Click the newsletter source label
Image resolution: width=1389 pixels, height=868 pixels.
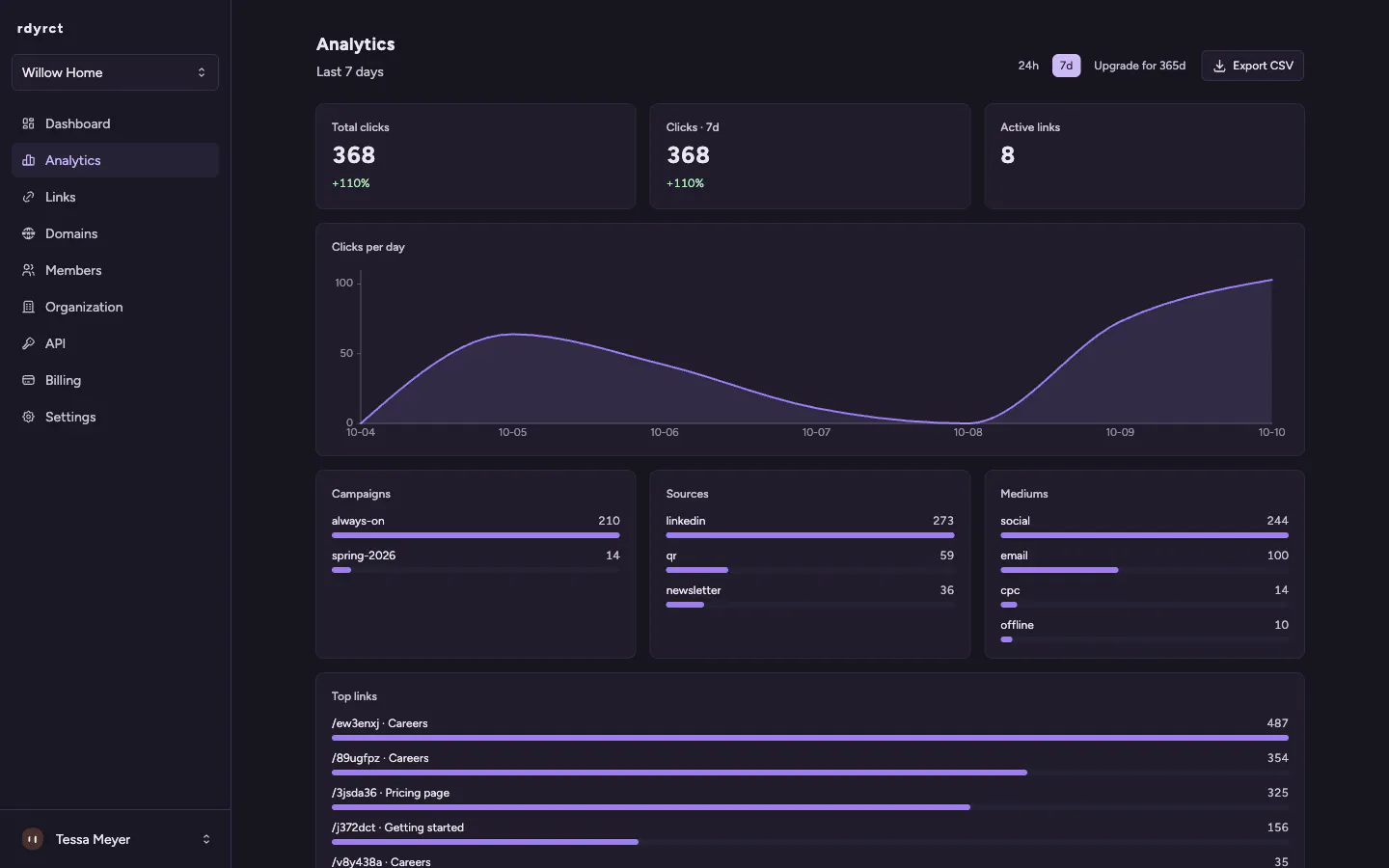[x=694, y=590]
